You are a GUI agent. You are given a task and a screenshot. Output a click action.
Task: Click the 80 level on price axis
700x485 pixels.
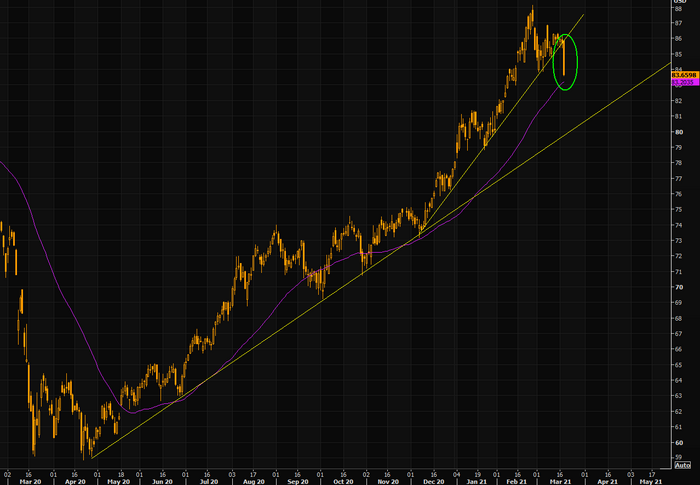coord(678,132)
